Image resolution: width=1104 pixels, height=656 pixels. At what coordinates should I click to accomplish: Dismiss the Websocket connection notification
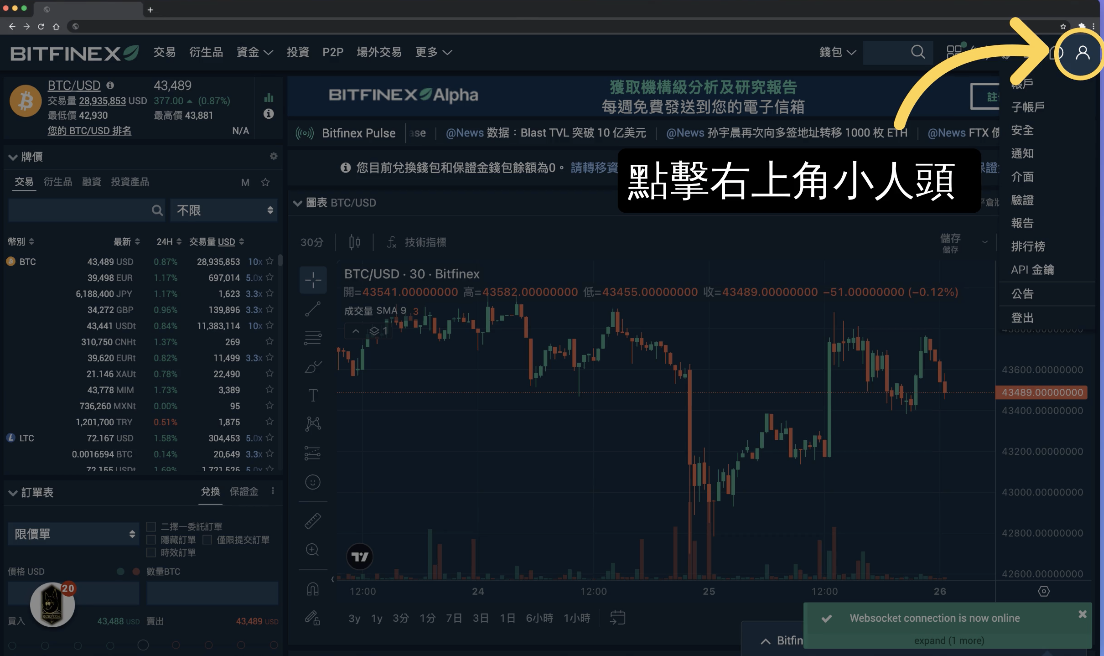point(1082,614)
